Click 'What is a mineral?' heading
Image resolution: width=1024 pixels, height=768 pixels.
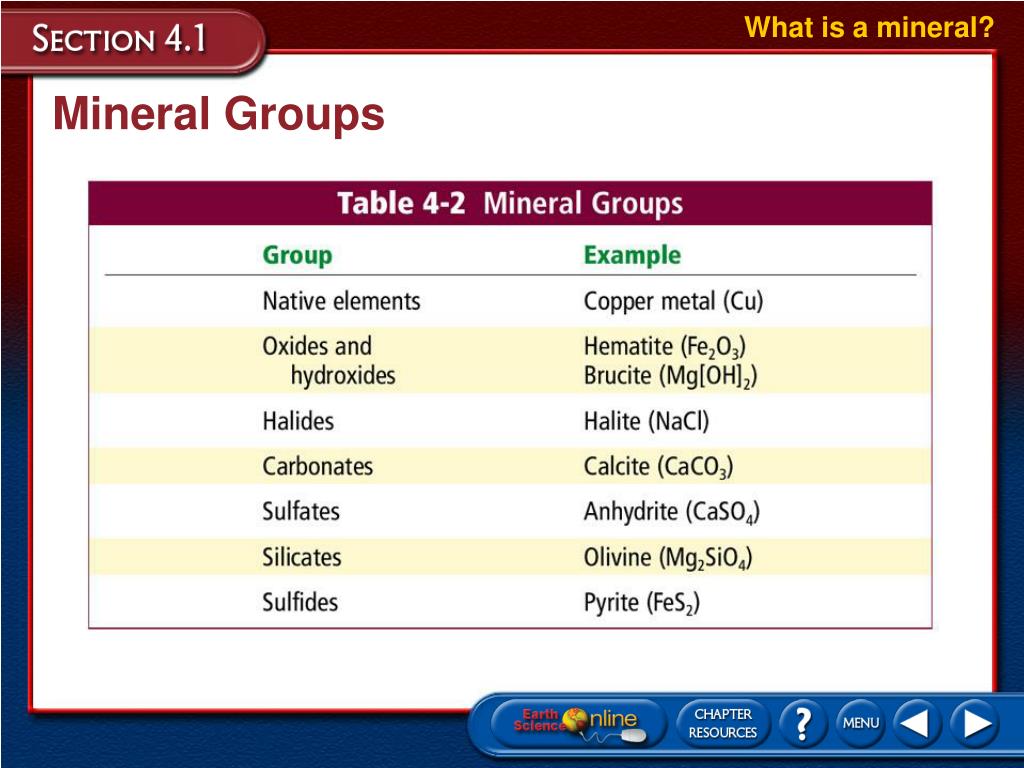tap(869, 27)
